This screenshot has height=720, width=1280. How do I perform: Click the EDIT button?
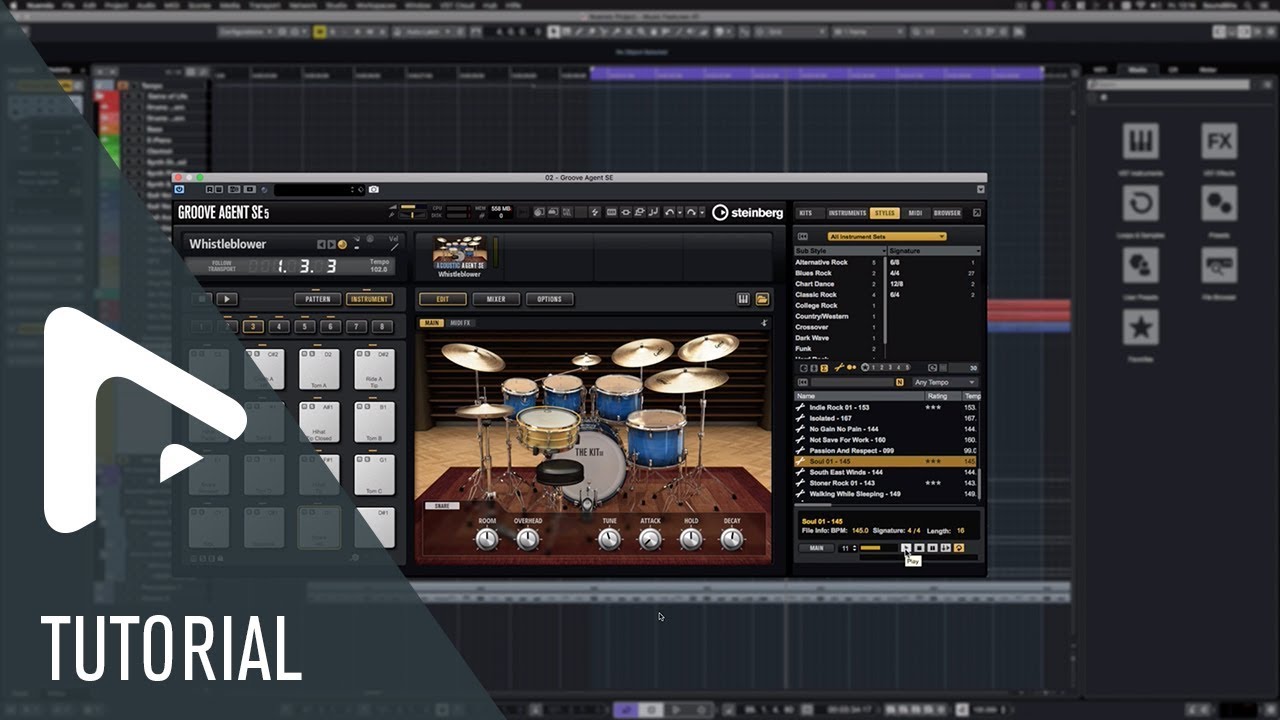pyautogui.click(x=442, y=299)
